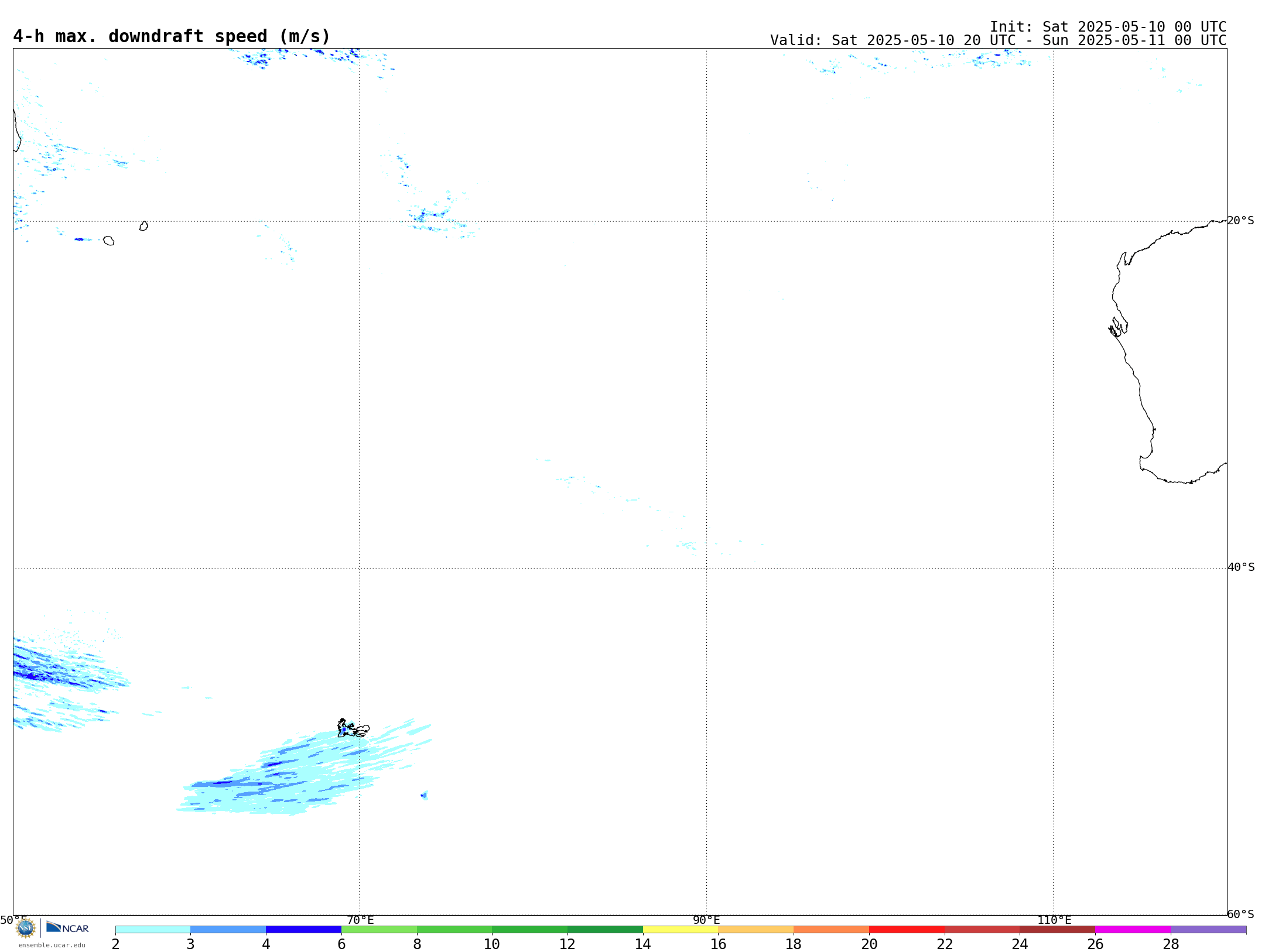The image size is (1265, 952).
Task: Click the 'Valid:' time range text
Action: [x=998, y=40]
